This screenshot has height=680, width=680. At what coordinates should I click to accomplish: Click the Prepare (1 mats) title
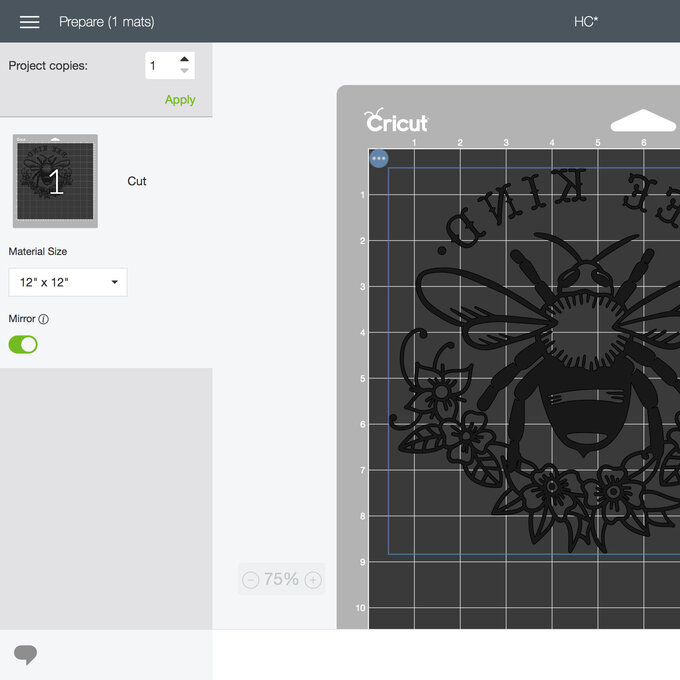coord(107,22)
